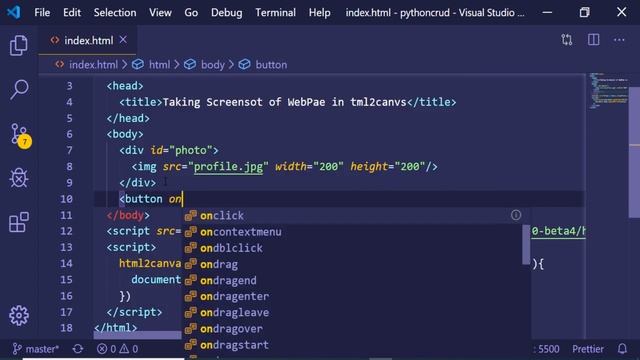Viewport: 640px width, 360px height.
Task: Click the Open Changes compare icon
Action: (x=567, y=40)
